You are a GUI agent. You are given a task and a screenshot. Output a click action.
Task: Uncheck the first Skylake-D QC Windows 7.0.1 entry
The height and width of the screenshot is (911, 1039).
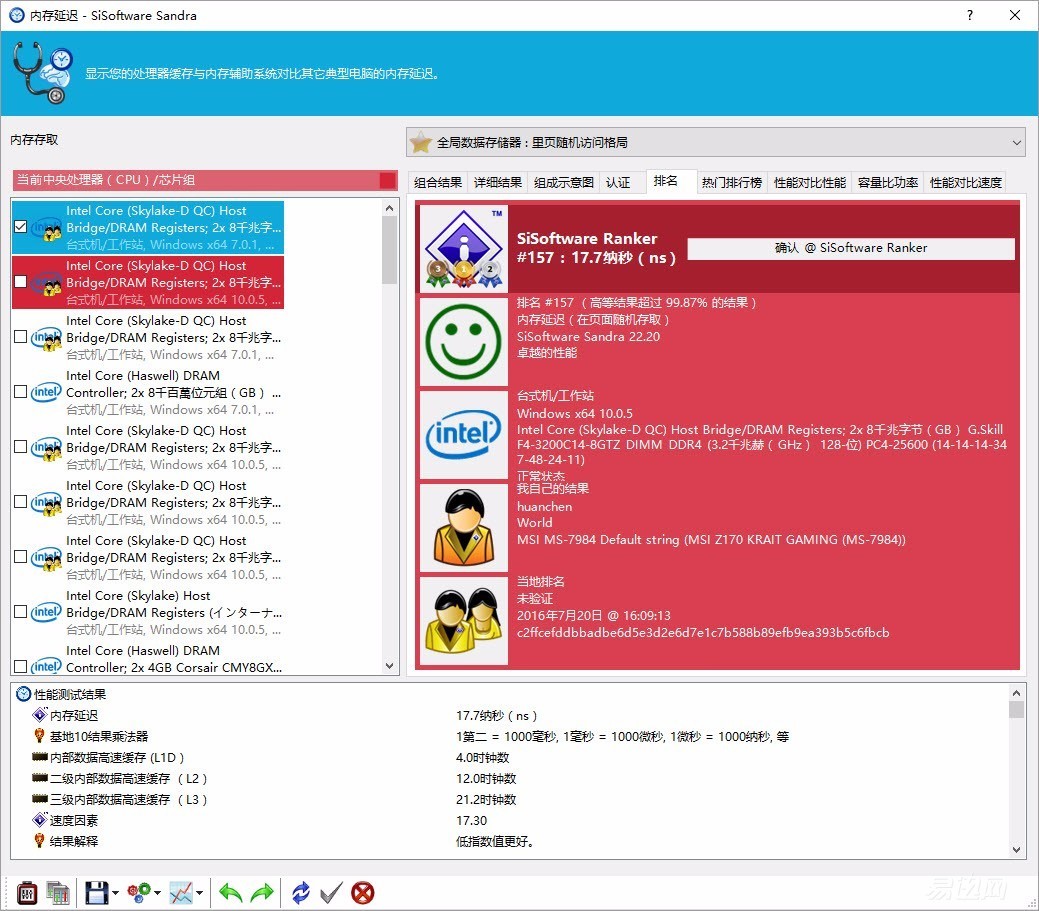21,227
